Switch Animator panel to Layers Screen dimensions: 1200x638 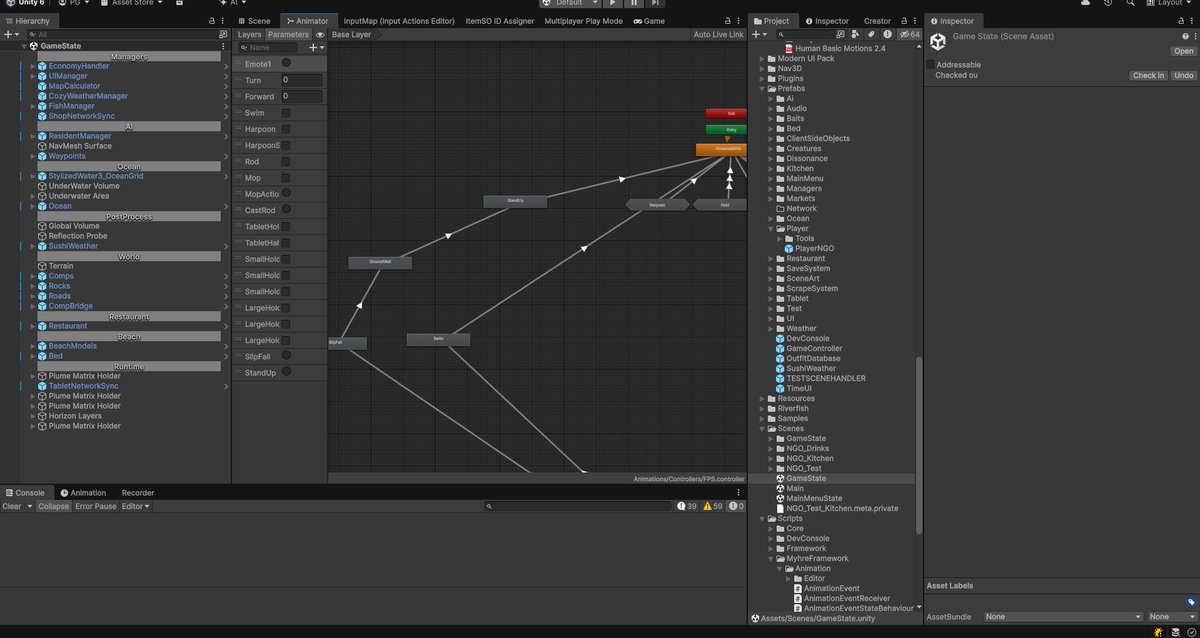tap(249, 34)
